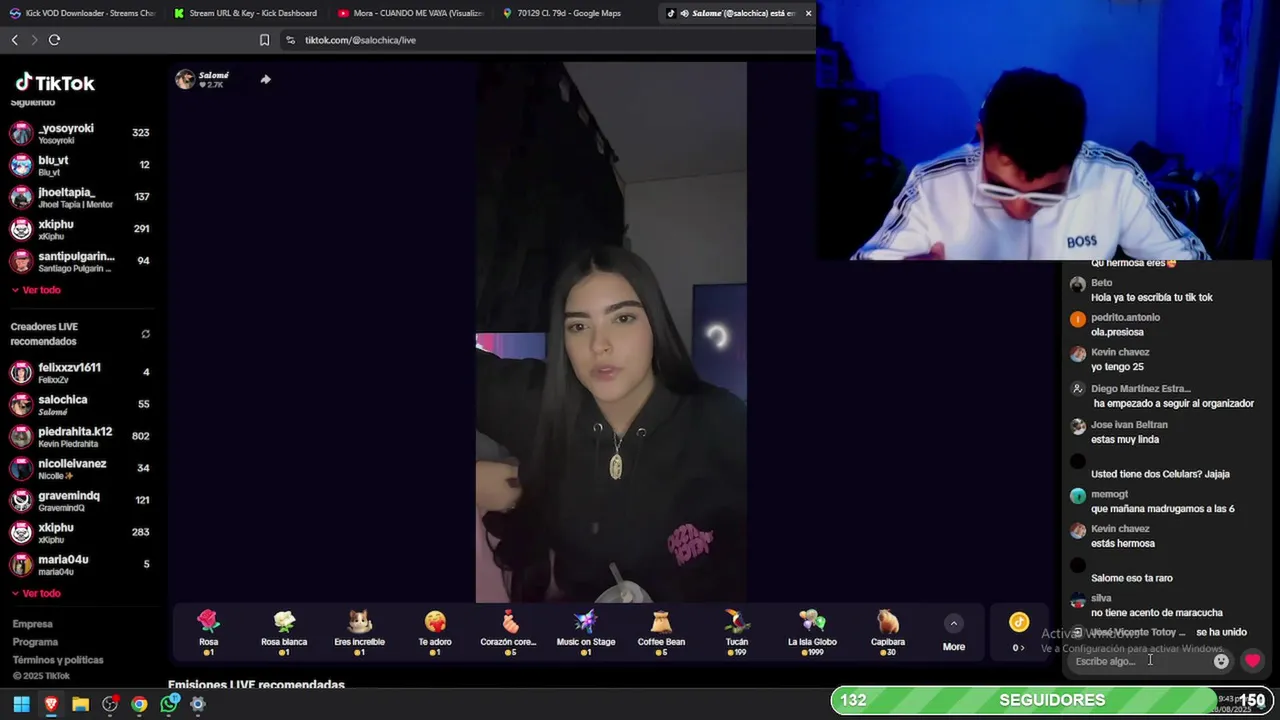Screen dimensions: 1280x720
Task: Send the Te adoro gift
Action: click(435, 632)
